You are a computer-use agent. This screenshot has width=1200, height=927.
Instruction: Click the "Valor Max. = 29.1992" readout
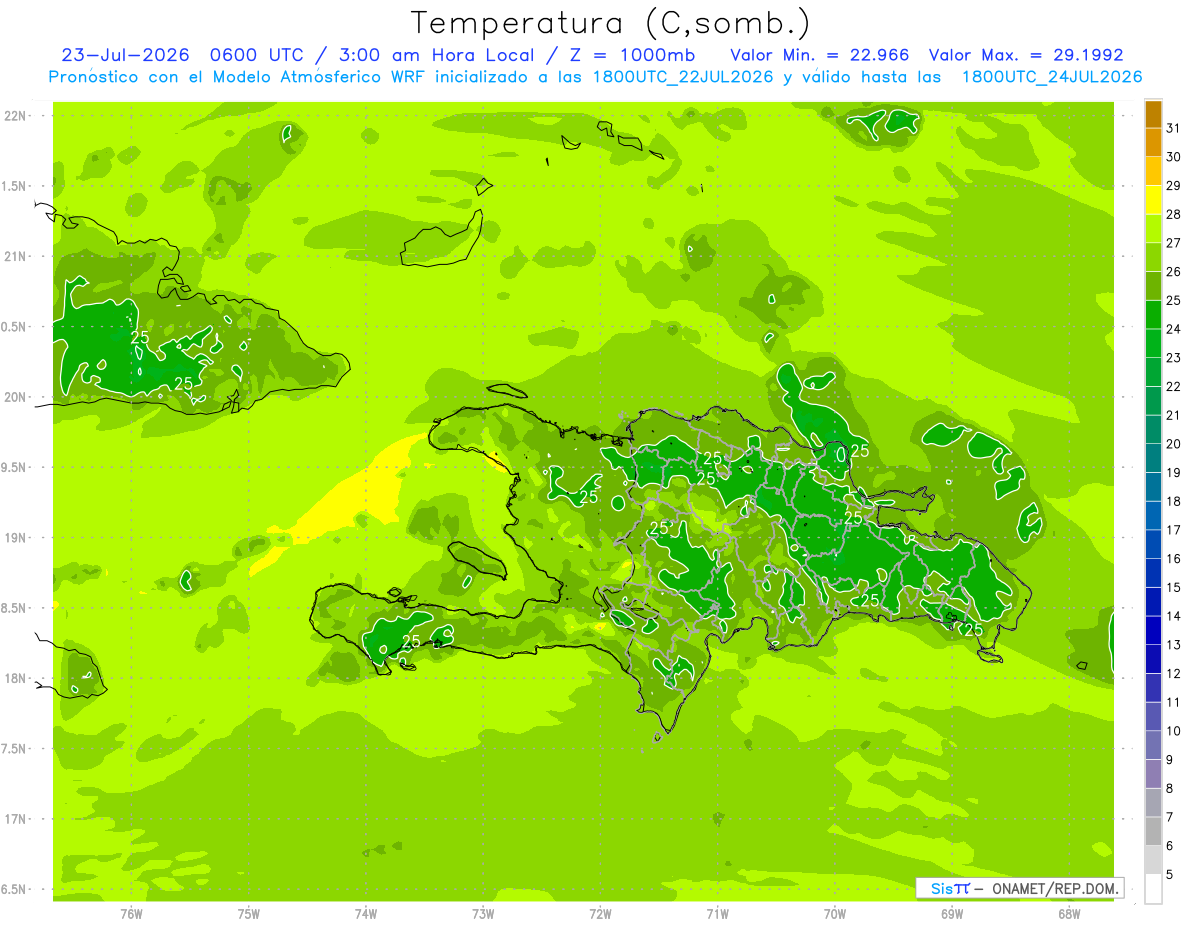[1026, 55]
